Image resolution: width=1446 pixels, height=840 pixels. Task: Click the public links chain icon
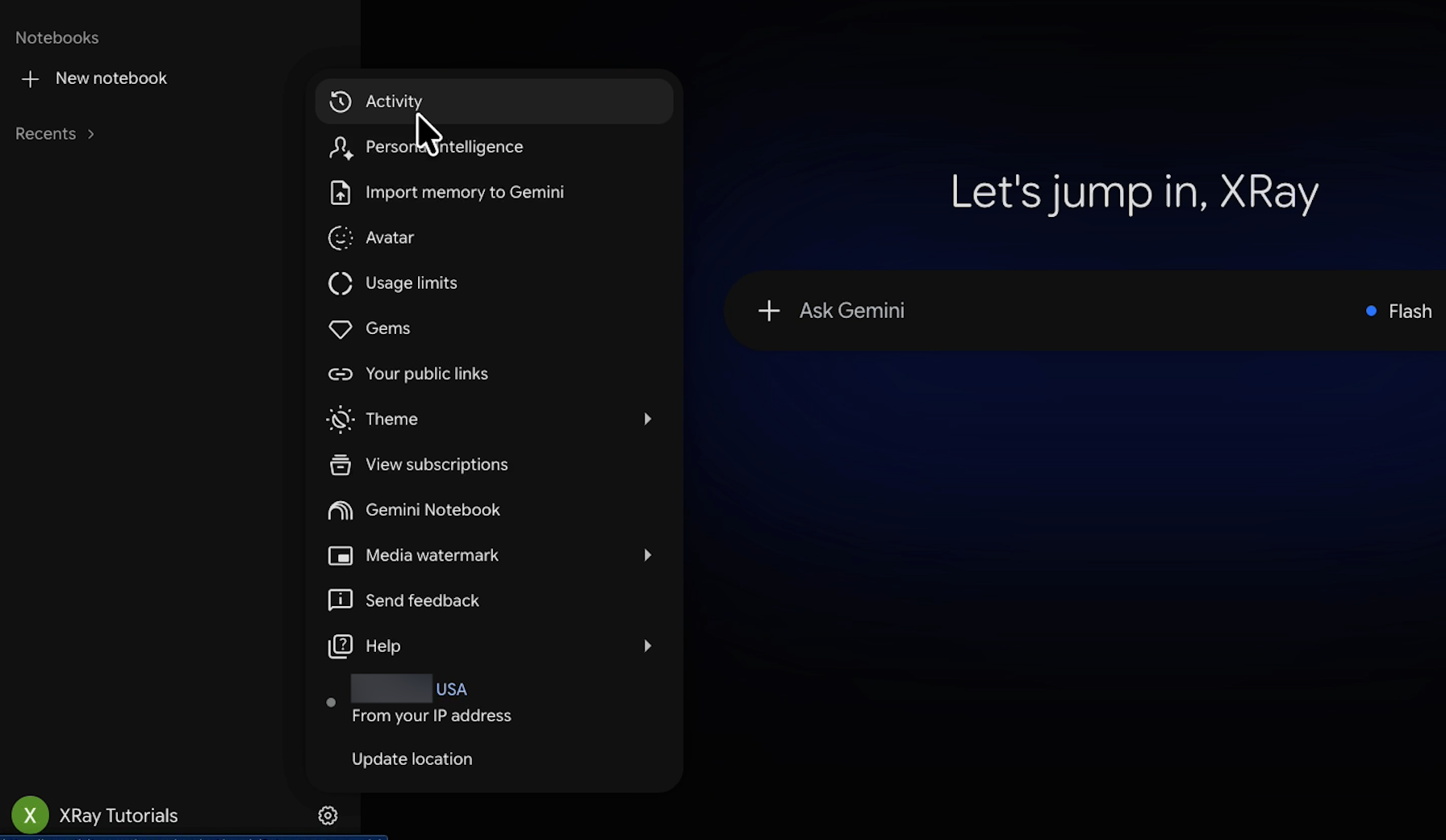pos(341,374)
